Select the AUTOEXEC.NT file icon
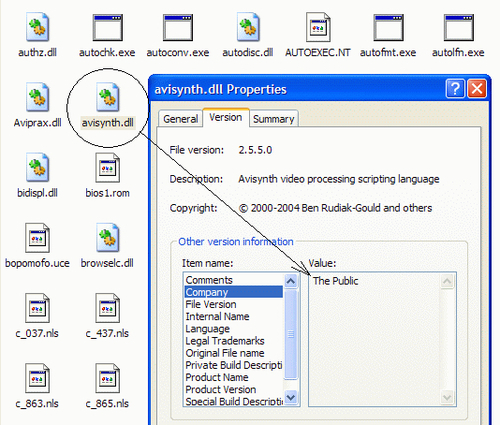 pos(318,27)
